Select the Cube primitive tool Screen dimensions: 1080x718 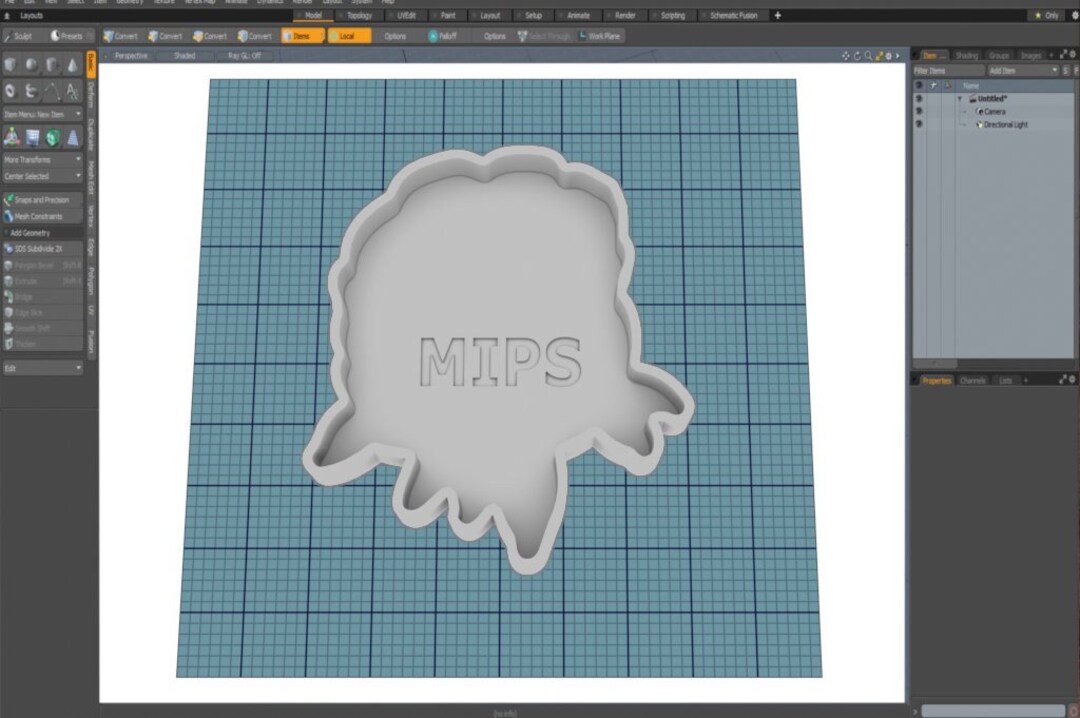[x=10, y=64]
